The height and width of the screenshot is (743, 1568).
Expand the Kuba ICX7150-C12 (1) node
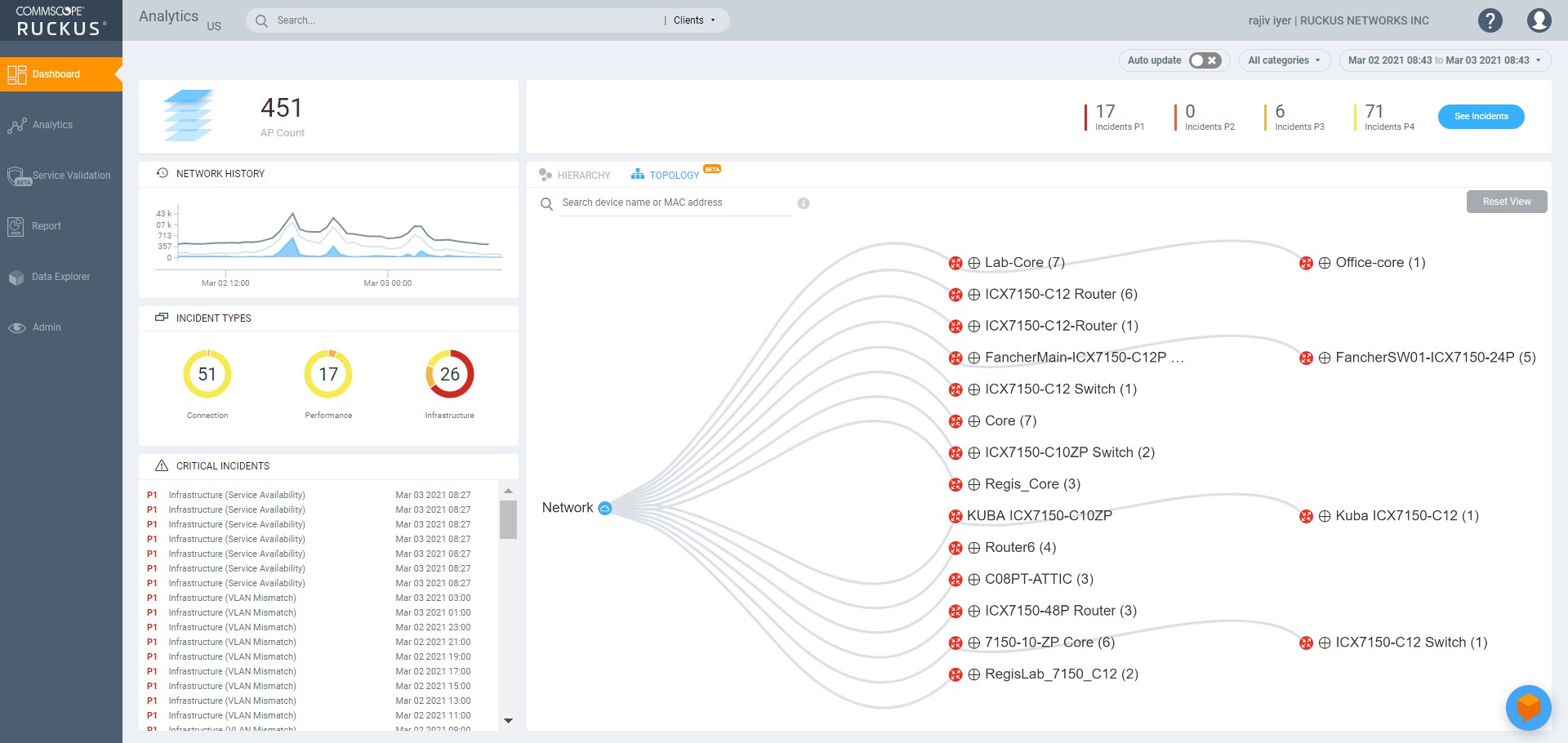[1325, 516]
